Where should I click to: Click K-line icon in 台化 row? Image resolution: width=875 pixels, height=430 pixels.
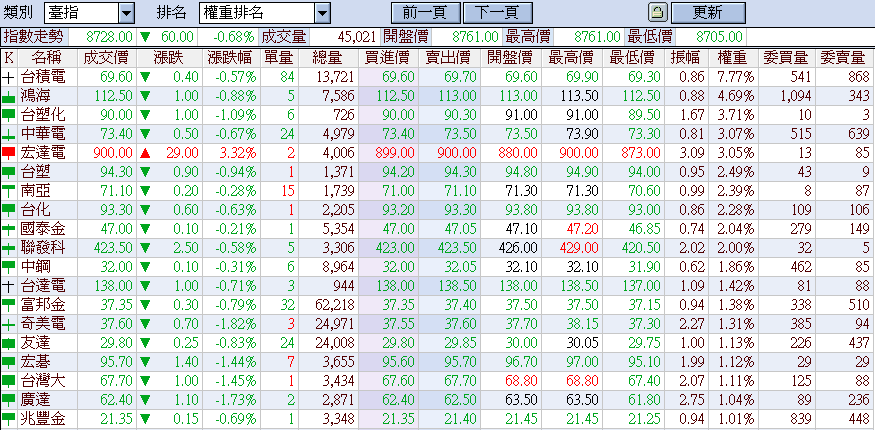tap(8, 210)
